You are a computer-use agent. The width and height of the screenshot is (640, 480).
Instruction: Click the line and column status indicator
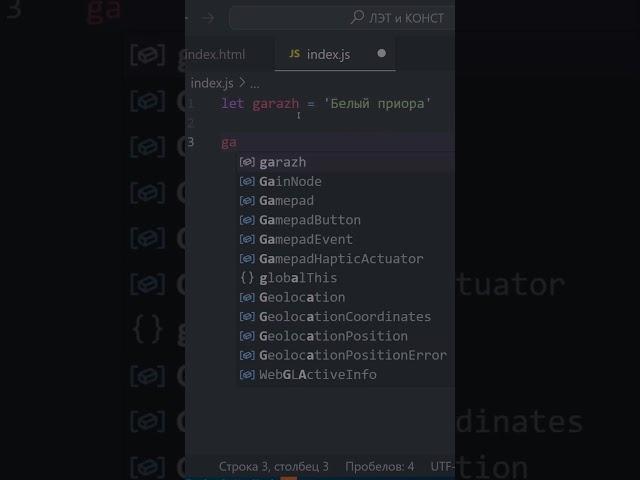(273, 466)
